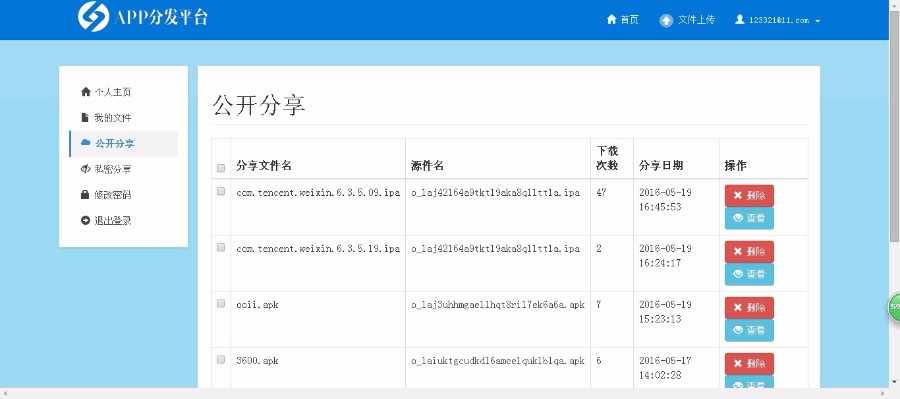Click 删除 button for com.tencent.weixin.6.3.5.19.ipa

[749, 251]
